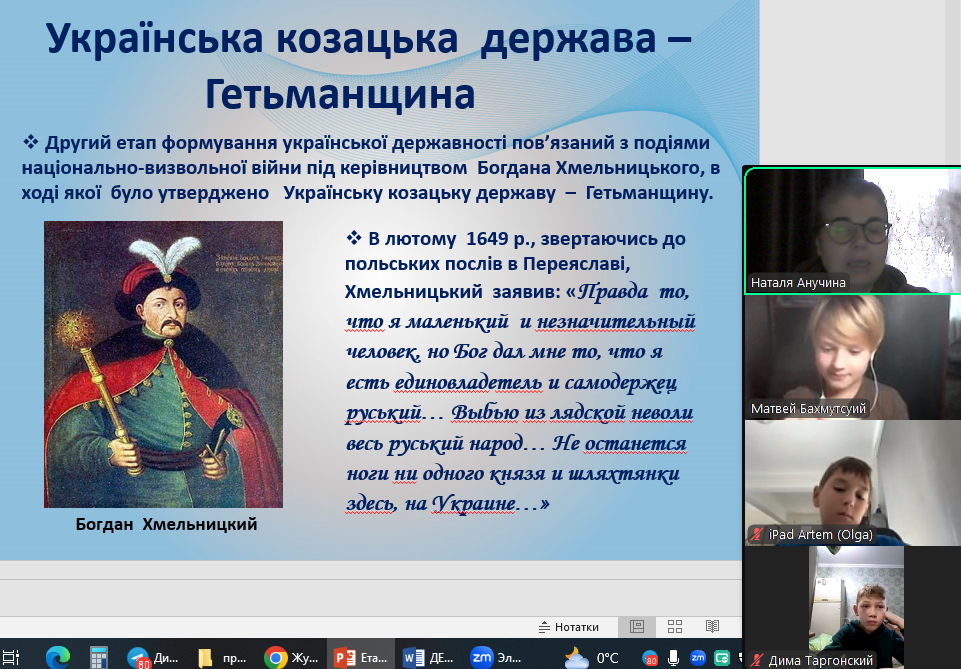
Task: Switch to Slide Sorter view
Action: (675, 627)
